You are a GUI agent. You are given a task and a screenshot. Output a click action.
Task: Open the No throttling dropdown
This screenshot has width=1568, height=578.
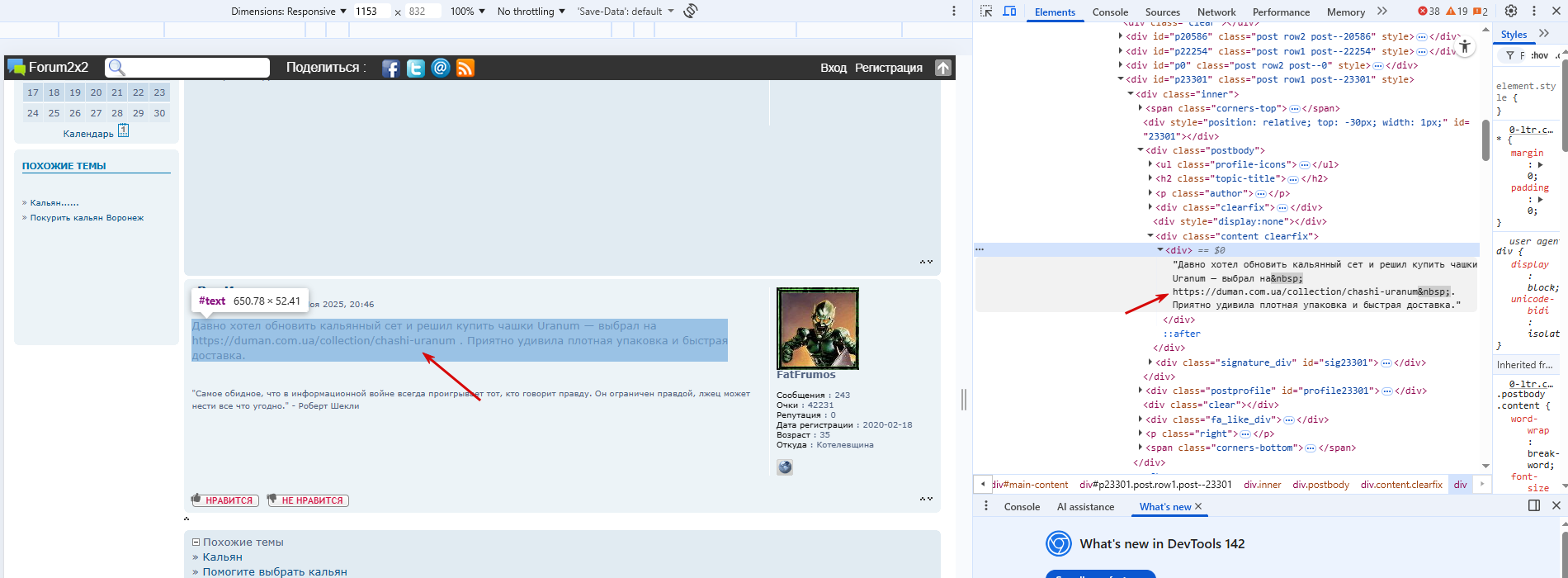(x=531, y=11)
